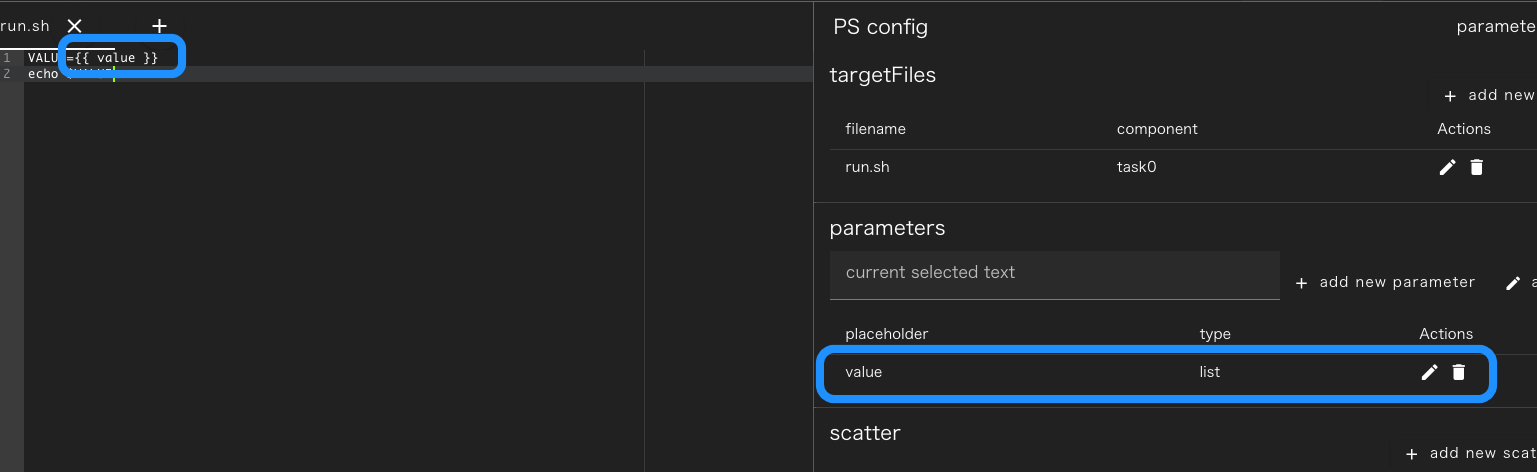The image size is (1537, 472).
Task: Add a new target file
Action: [1488, 95]
